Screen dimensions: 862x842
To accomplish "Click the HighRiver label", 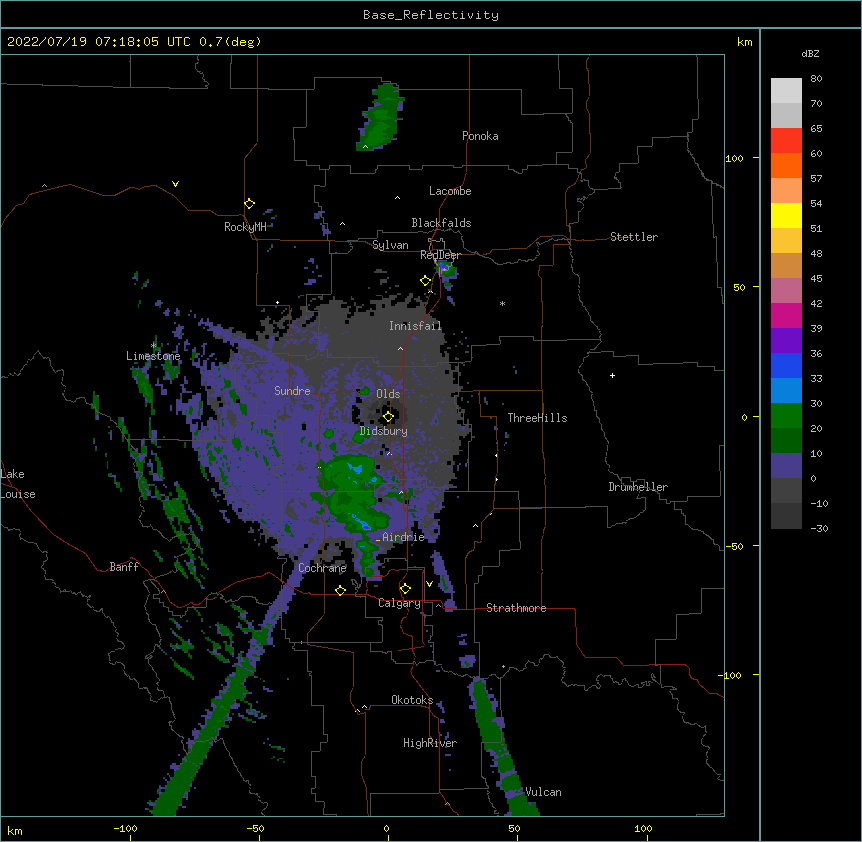I will pos(430,743).
